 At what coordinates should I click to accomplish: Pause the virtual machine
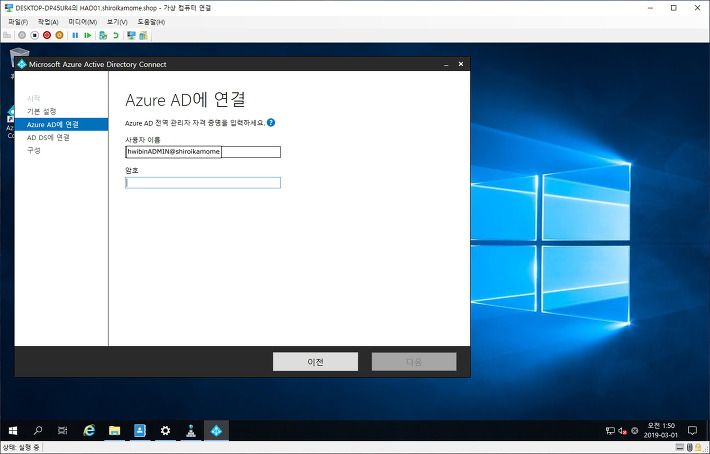point(75,35)
